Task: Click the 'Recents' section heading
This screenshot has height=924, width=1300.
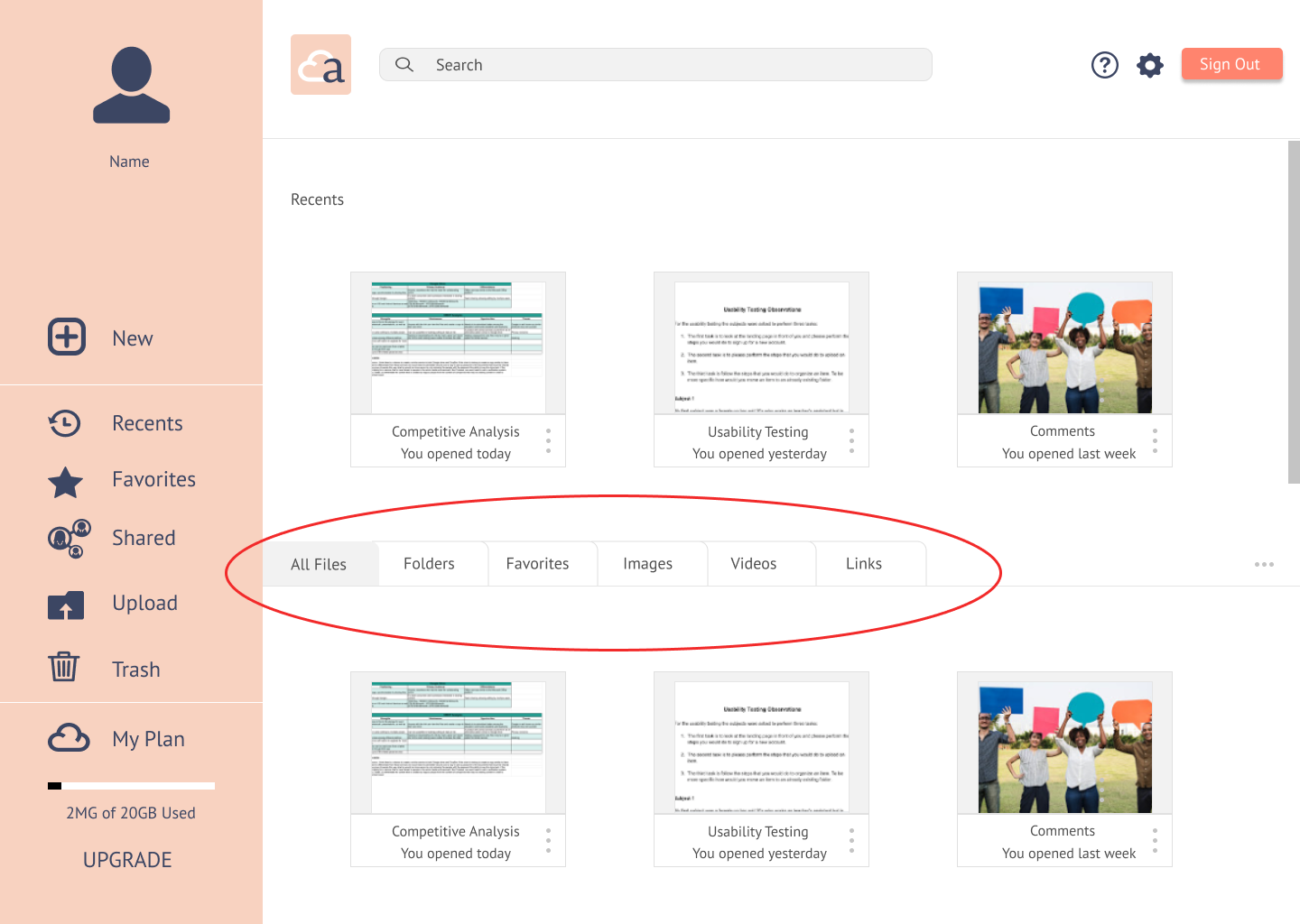Action: 317,199
